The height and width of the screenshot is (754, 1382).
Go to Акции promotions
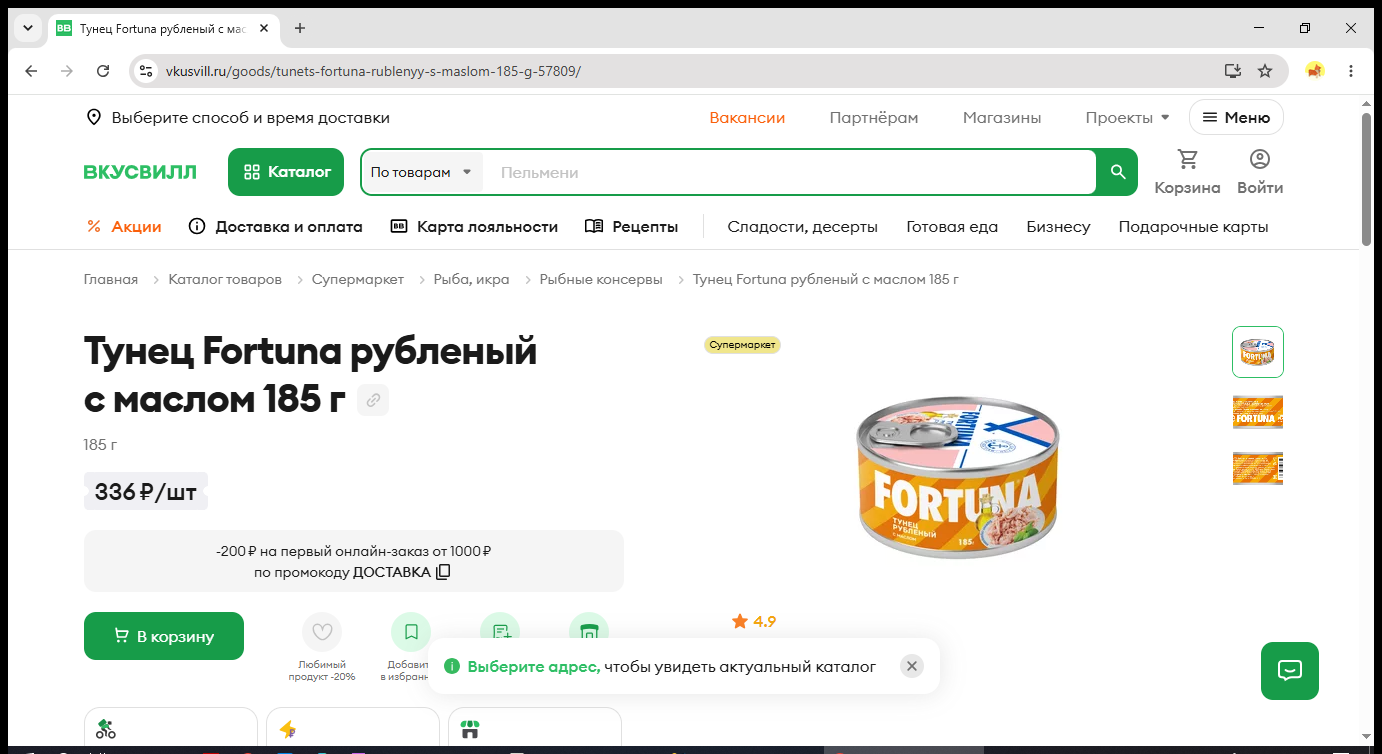pyautogui.click(x=124, y=227)
